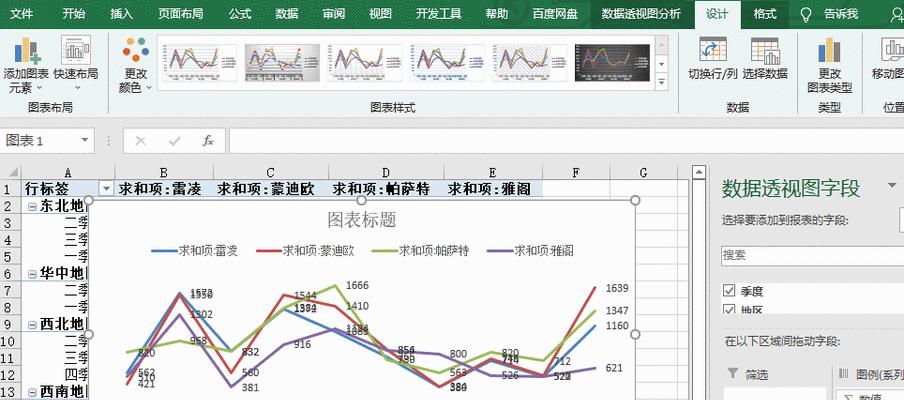This screenshot has height=400, width=904.
Task: Click the formula bar input area
Action: [566, 141]
